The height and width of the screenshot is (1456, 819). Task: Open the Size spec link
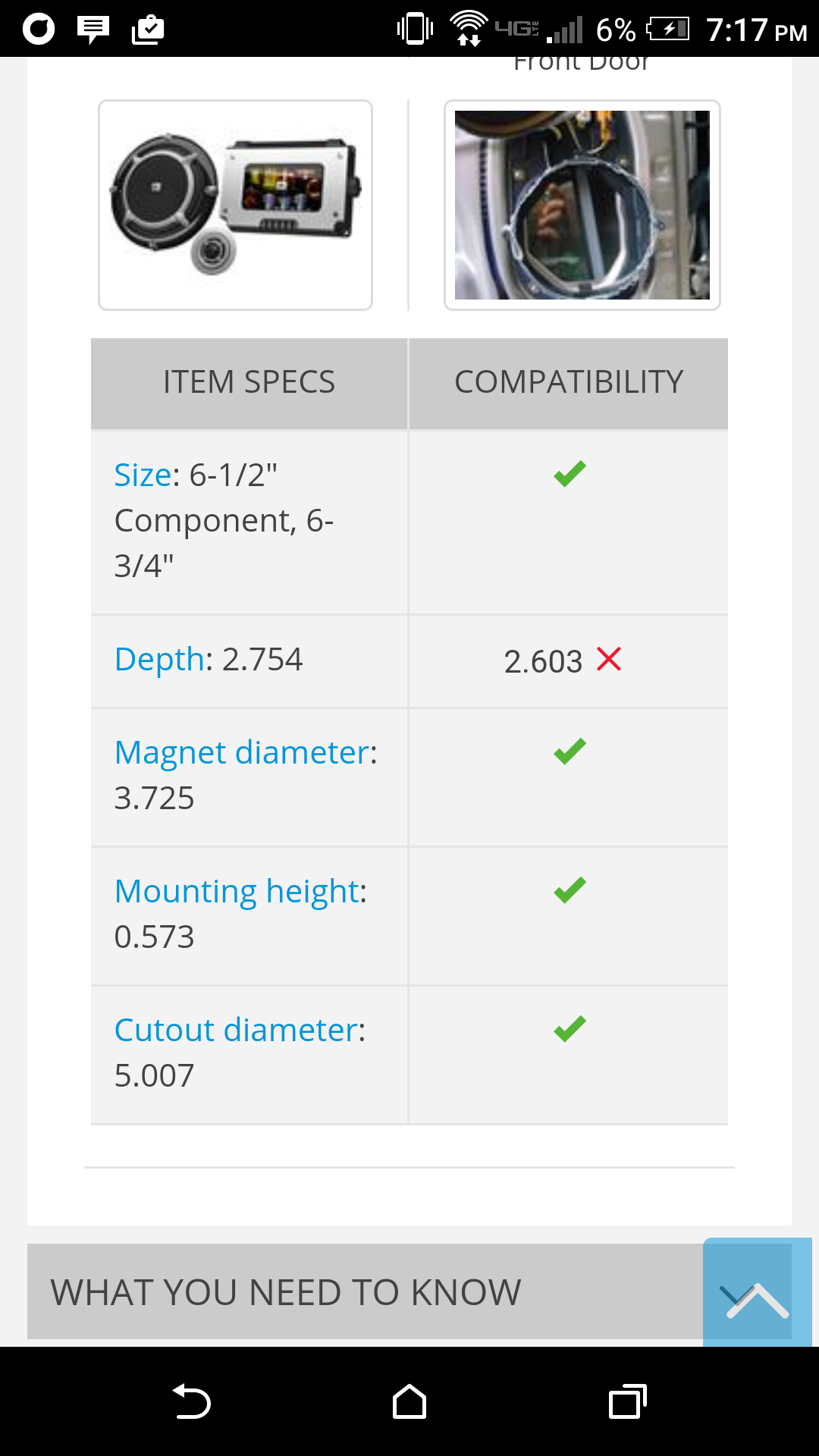coord(143,475)
